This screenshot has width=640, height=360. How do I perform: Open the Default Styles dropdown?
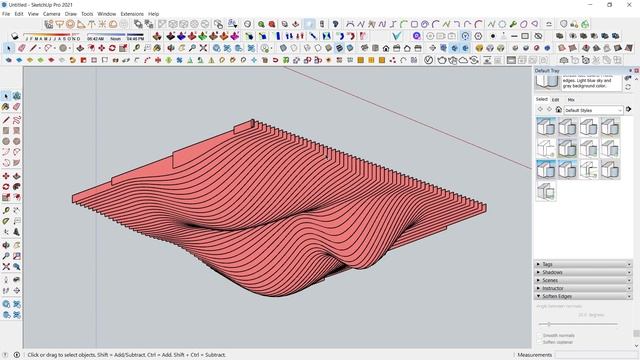[x=593, y=110]
